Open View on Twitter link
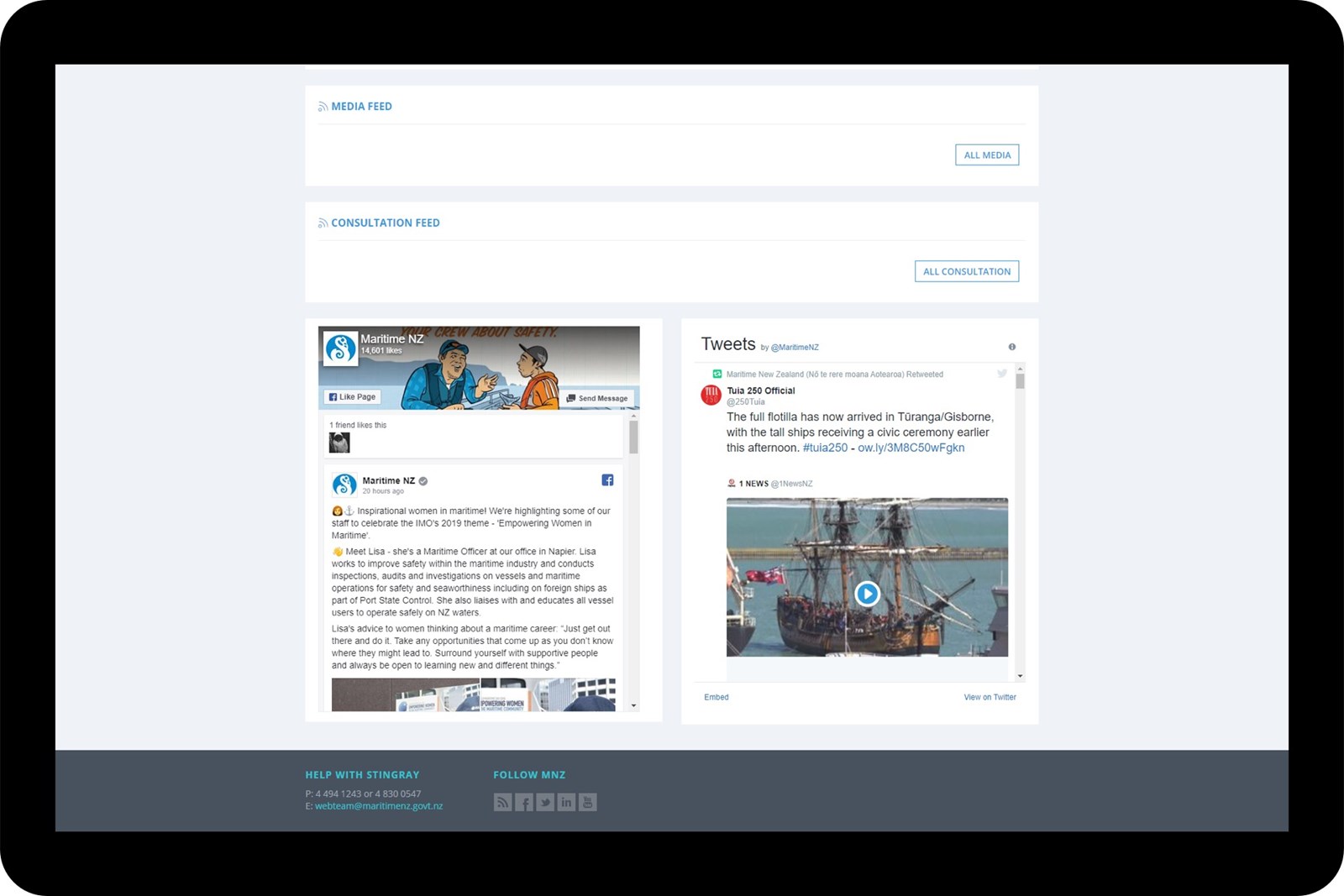The image size is (1344, 896). [990, 698]
